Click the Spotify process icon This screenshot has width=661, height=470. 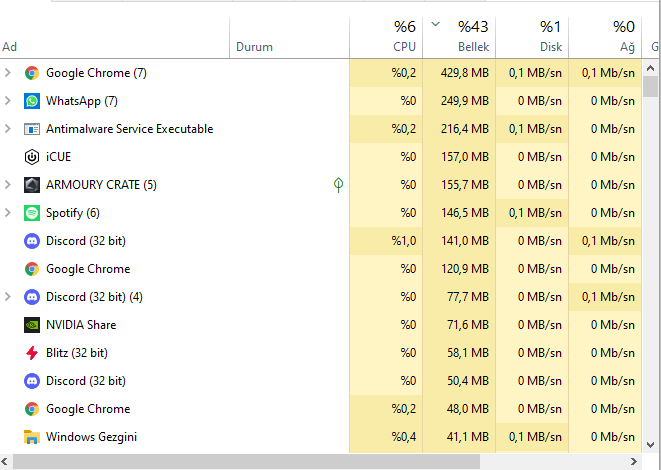(32, 213)
